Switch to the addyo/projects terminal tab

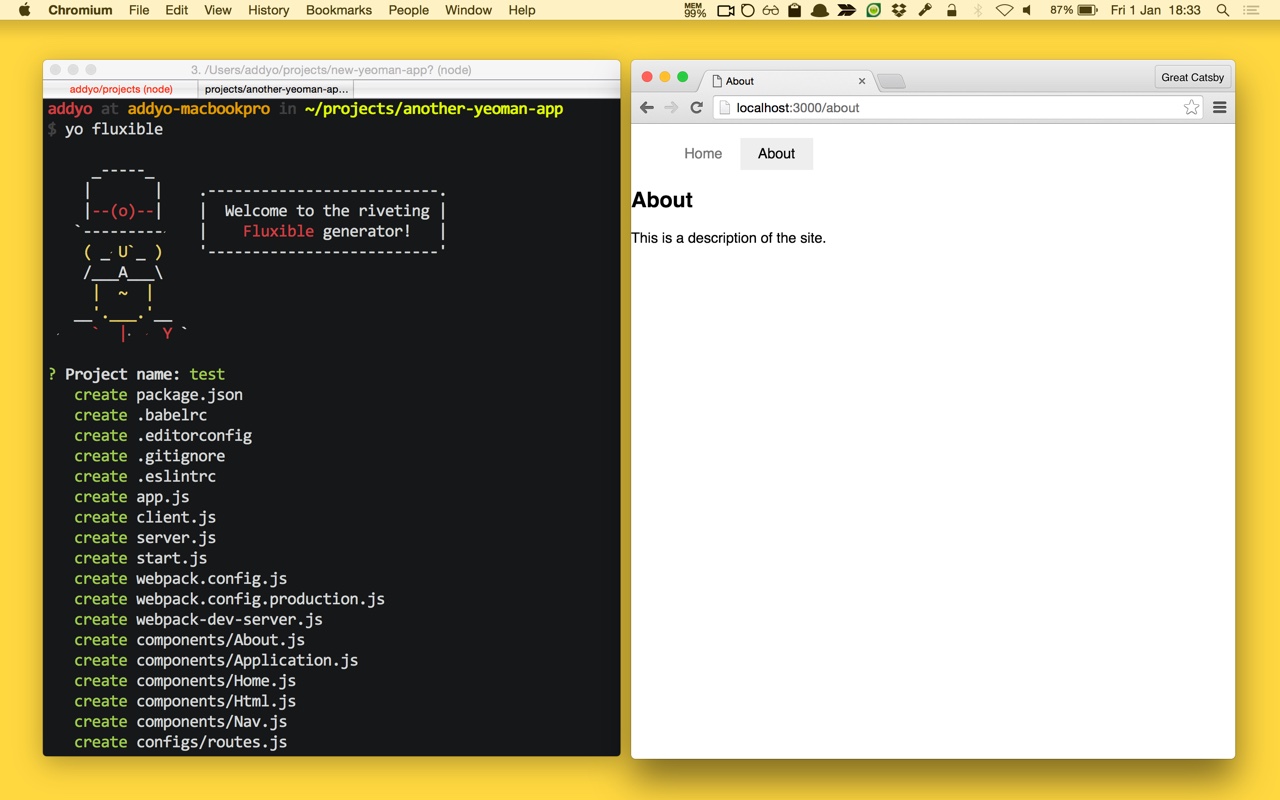click(121, 89)
